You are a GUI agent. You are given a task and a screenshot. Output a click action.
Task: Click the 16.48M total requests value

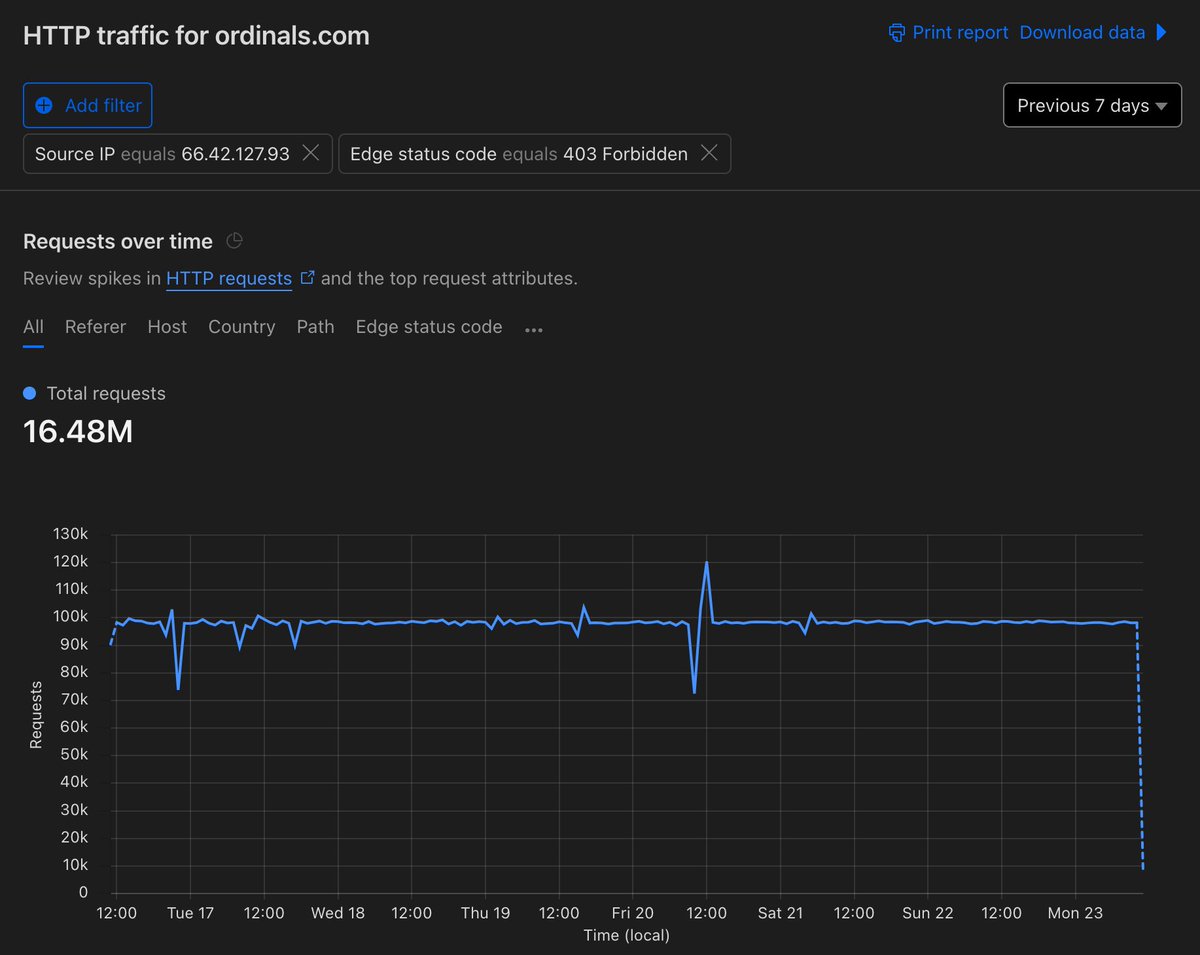coord(78,432)
